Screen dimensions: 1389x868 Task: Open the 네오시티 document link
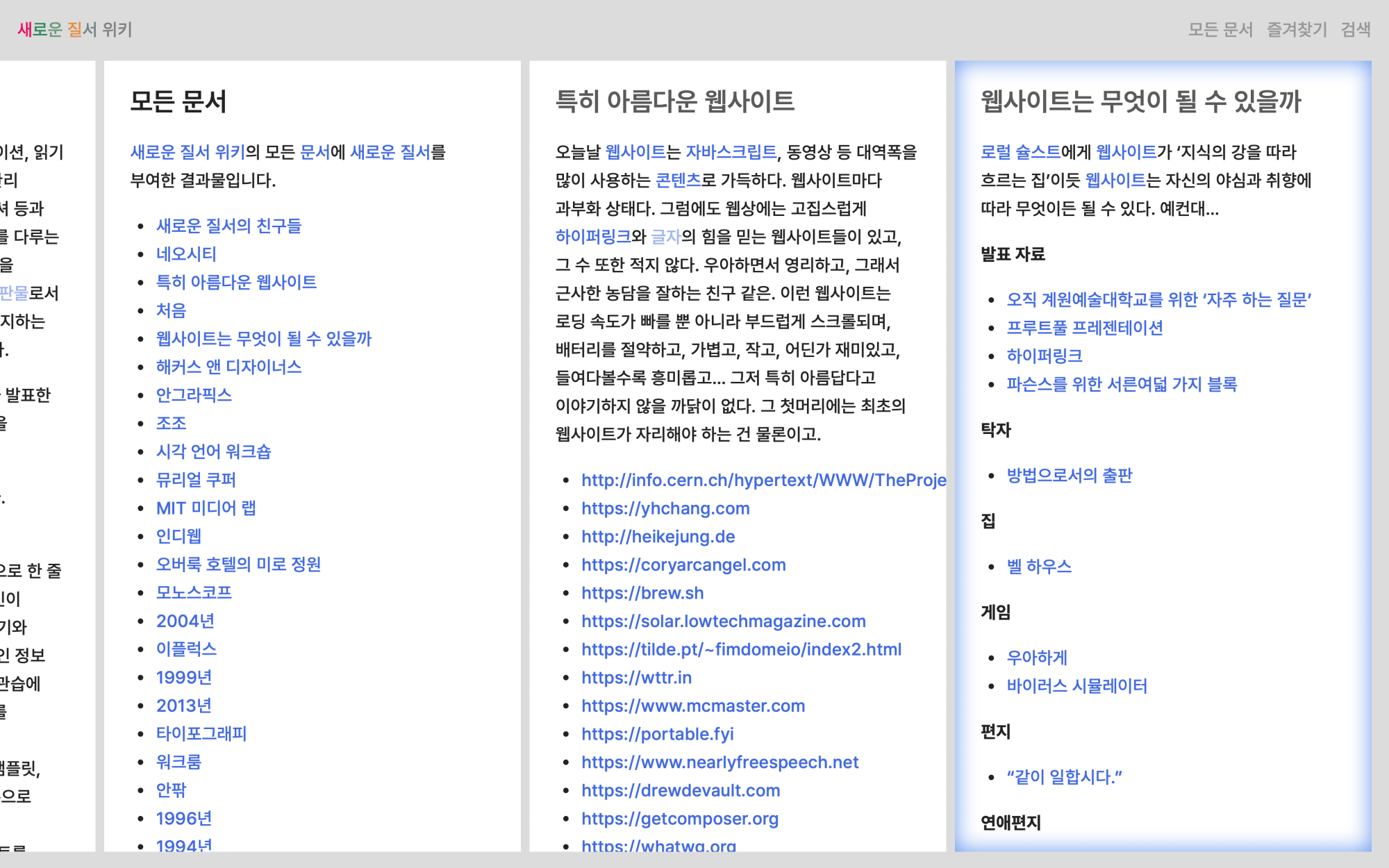pos(186,254)
